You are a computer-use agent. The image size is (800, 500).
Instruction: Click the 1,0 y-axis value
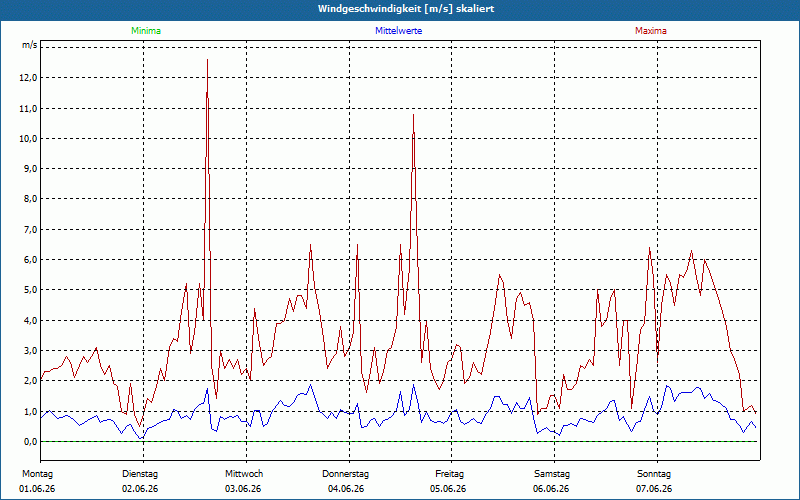(31, 411)
